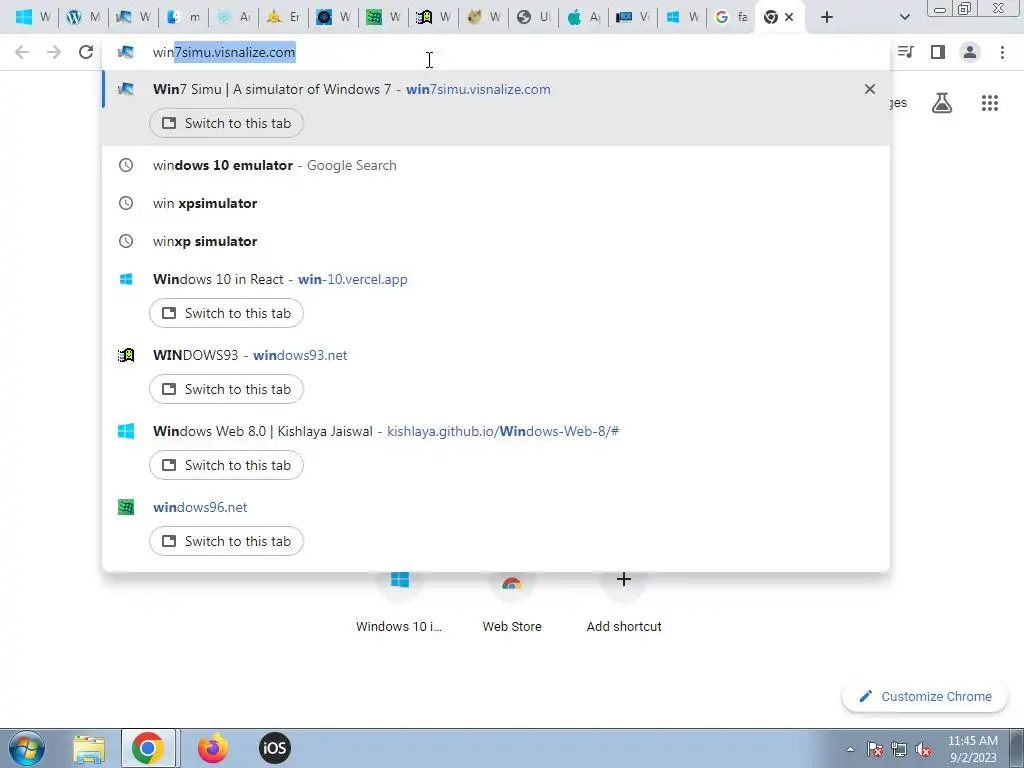Switch to the React logo tab
The height and width of the screenshot is (768, 1024).
pos(233,18)
